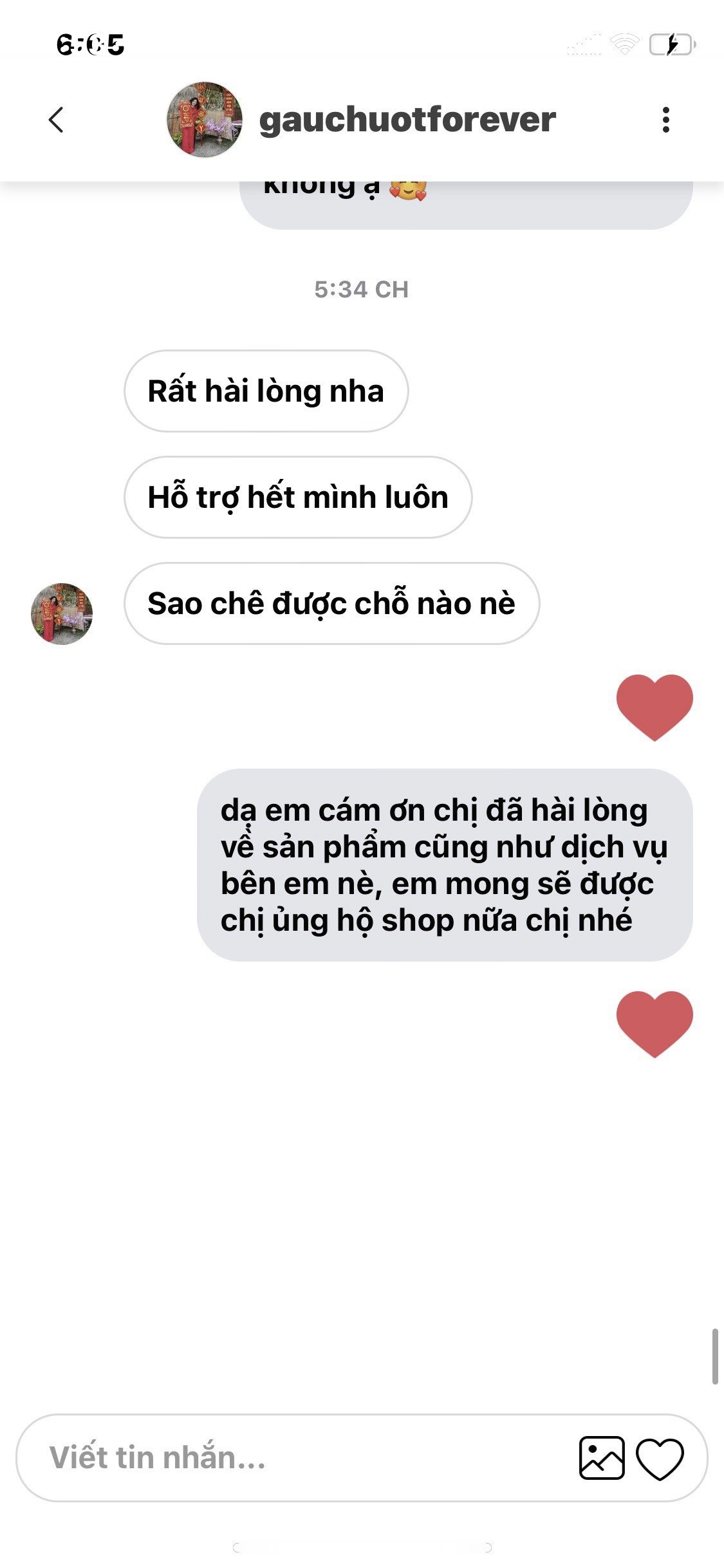Open the three-dot options menu
The image size is (724, 1568).
[x=665, y=120]
